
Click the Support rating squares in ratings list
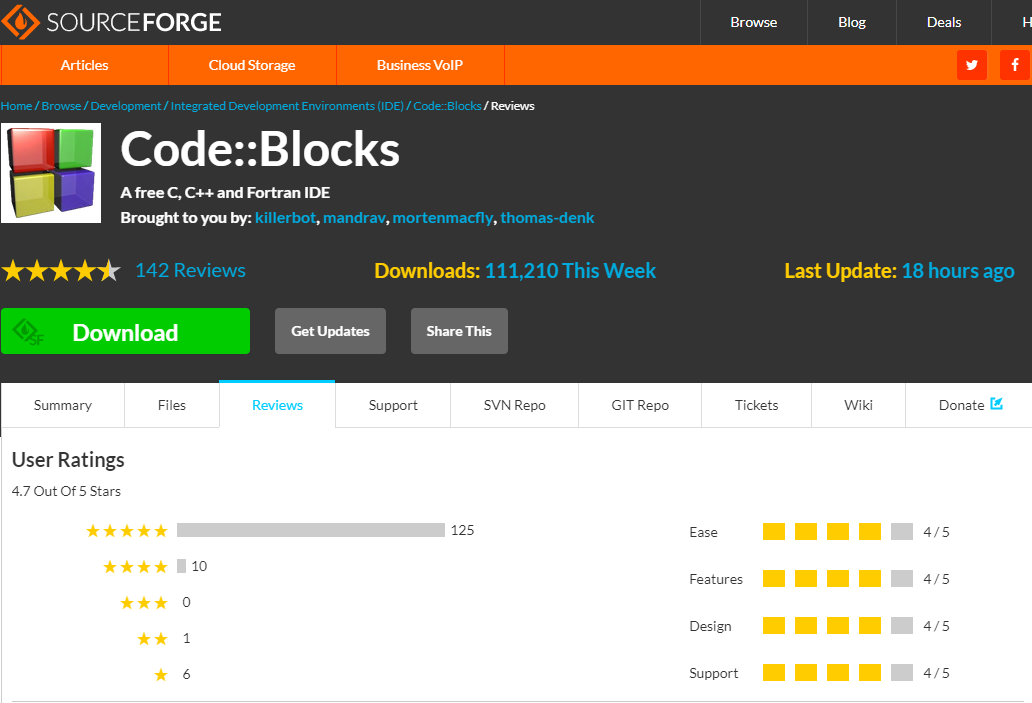point(838,673)
